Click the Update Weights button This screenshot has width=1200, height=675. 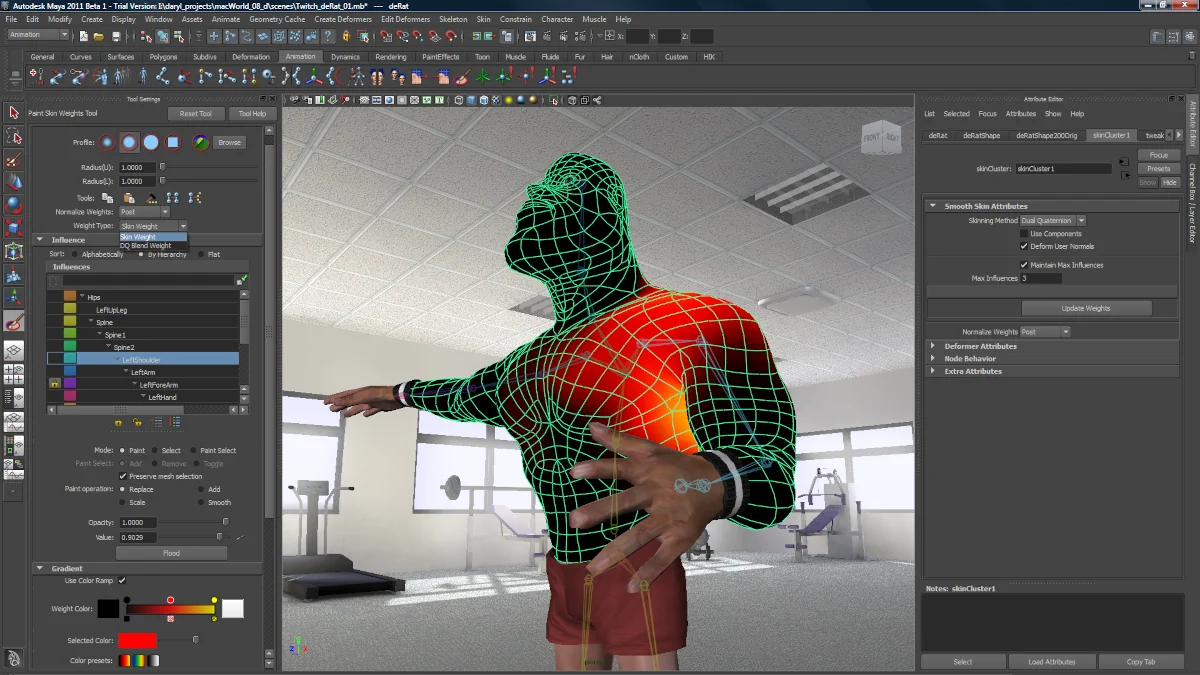pos(1086,308)
